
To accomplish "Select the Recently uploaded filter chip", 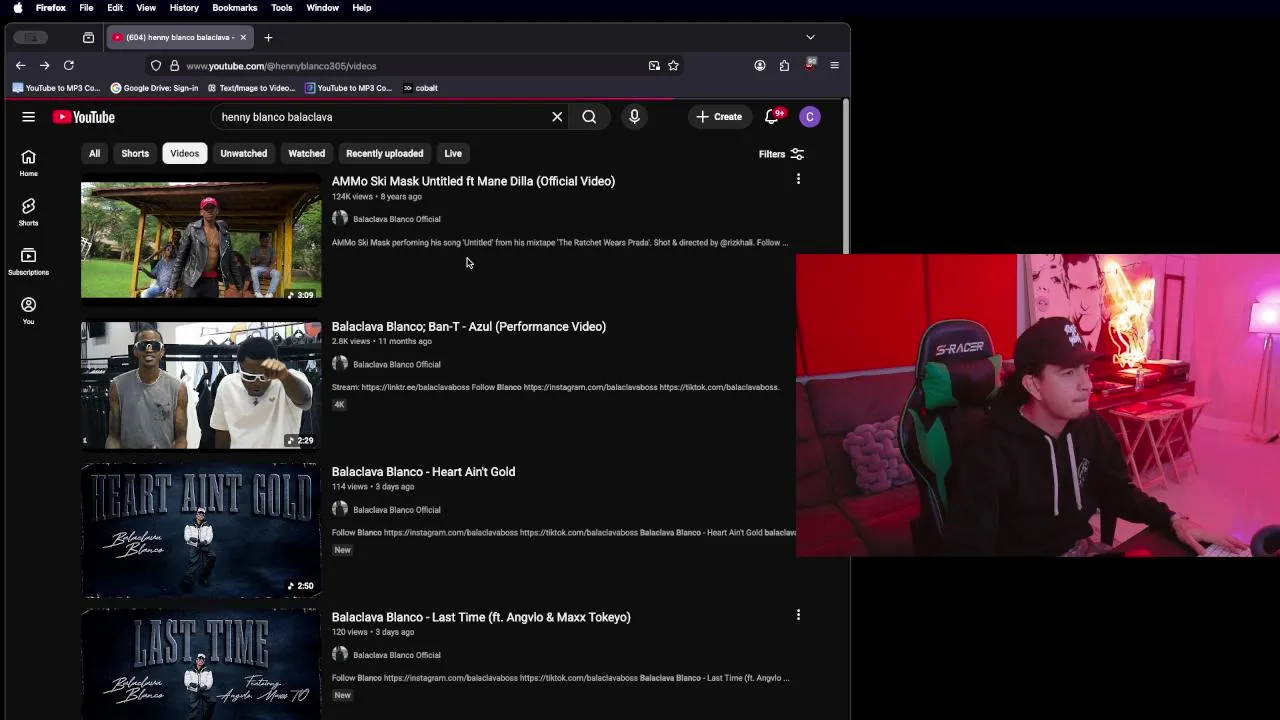I will click(384, 153).
